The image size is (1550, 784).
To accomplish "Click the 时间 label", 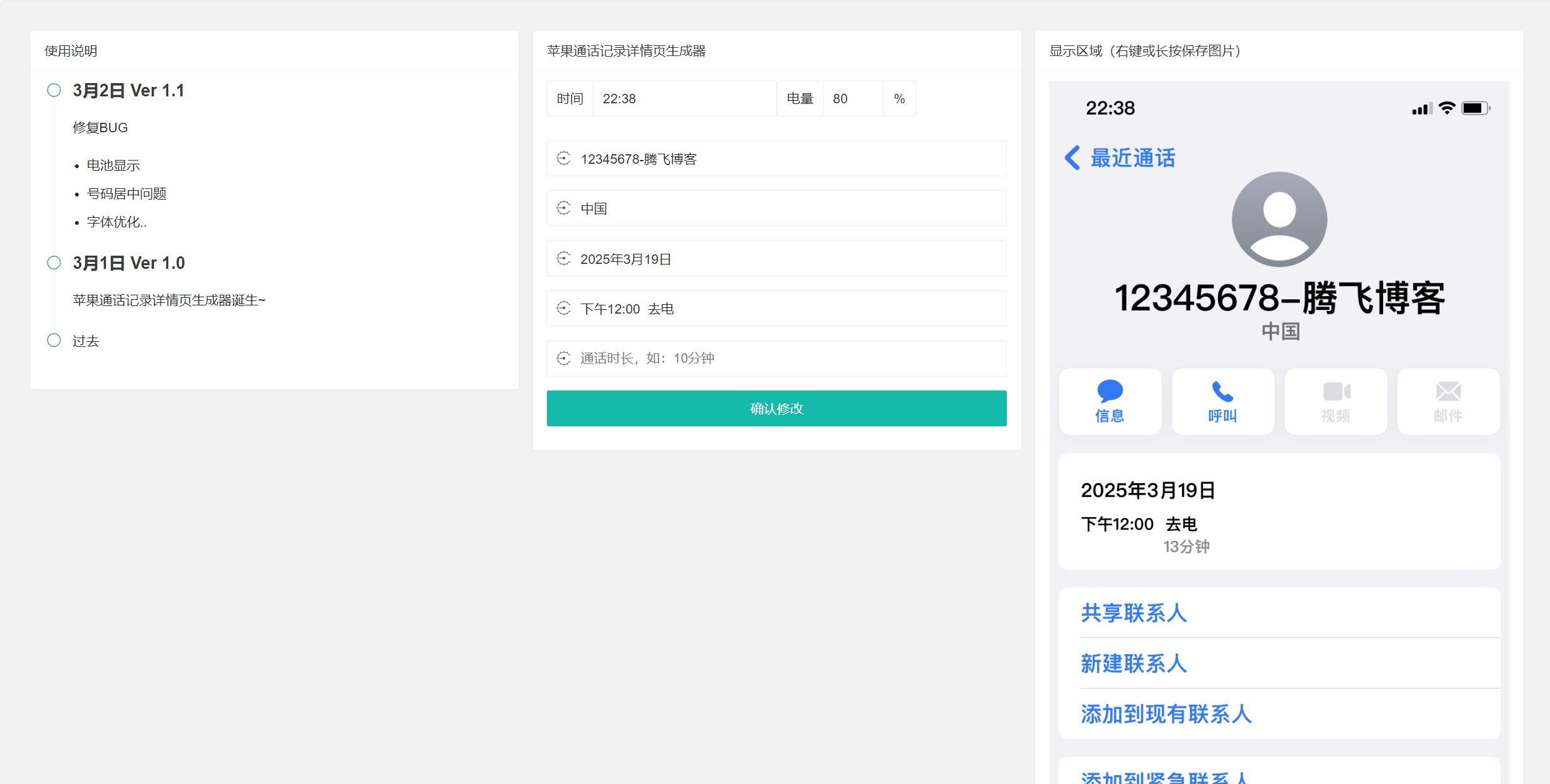I will click(570, 99).
